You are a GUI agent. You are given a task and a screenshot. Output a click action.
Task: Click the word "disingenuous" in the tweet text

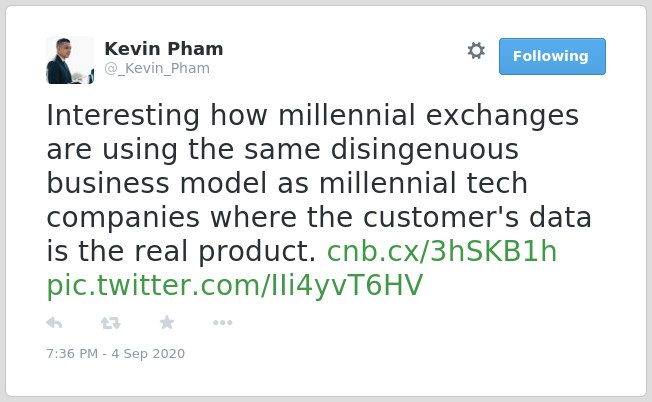pyautogui.click(x=425, y=149)
